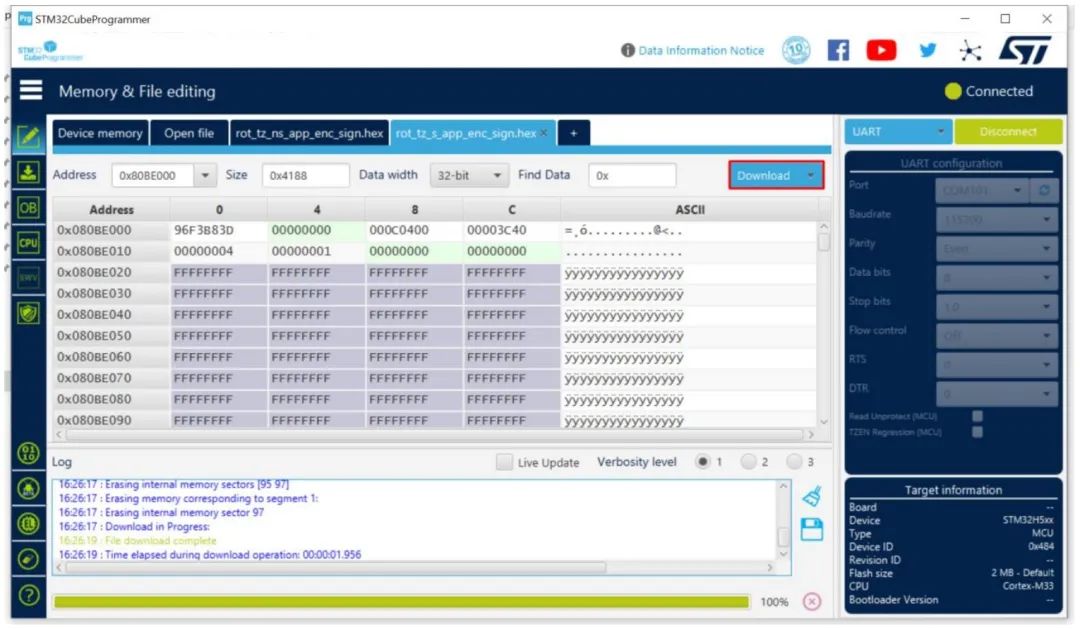Click the Size input field
This screenshot has height=629, width=1080.
coord(305,176)
